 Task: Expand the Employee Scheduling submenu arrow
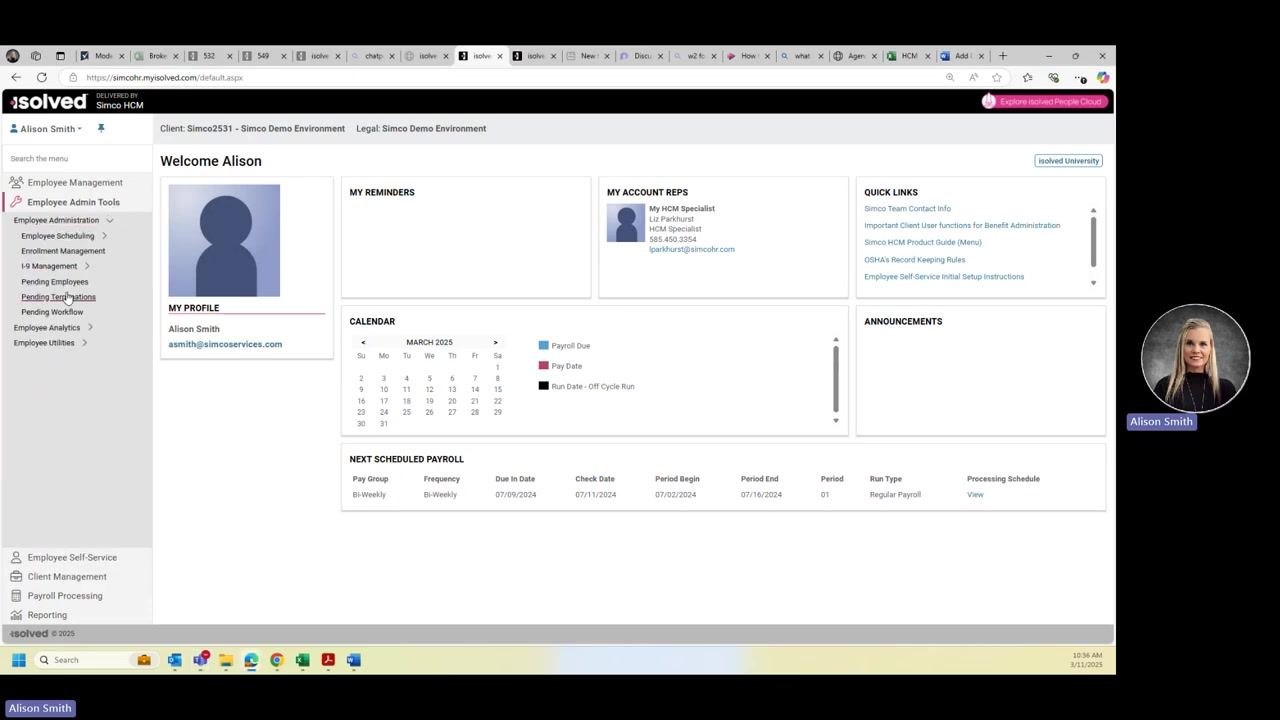(x=104, y=236)
